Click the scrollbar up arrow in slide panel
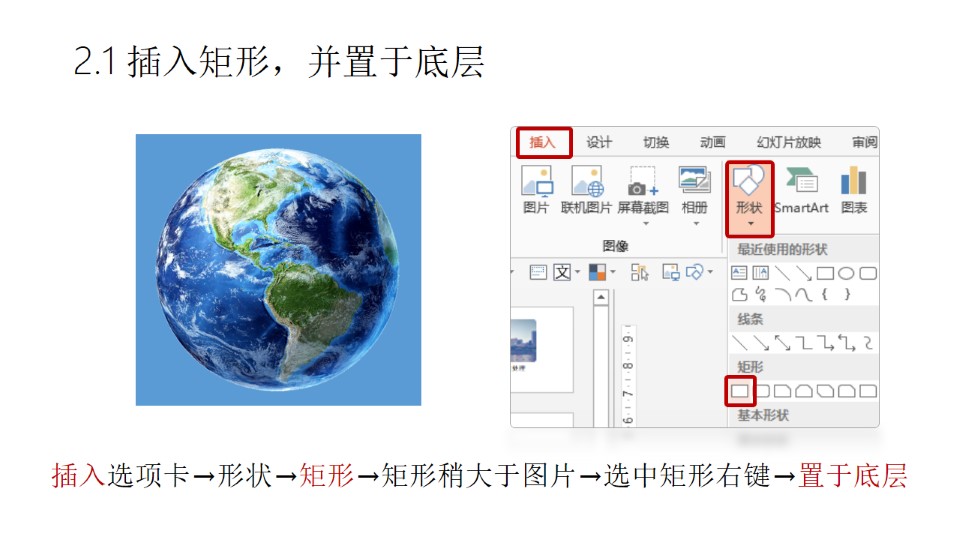960x540 pixels. coord(601,297)
